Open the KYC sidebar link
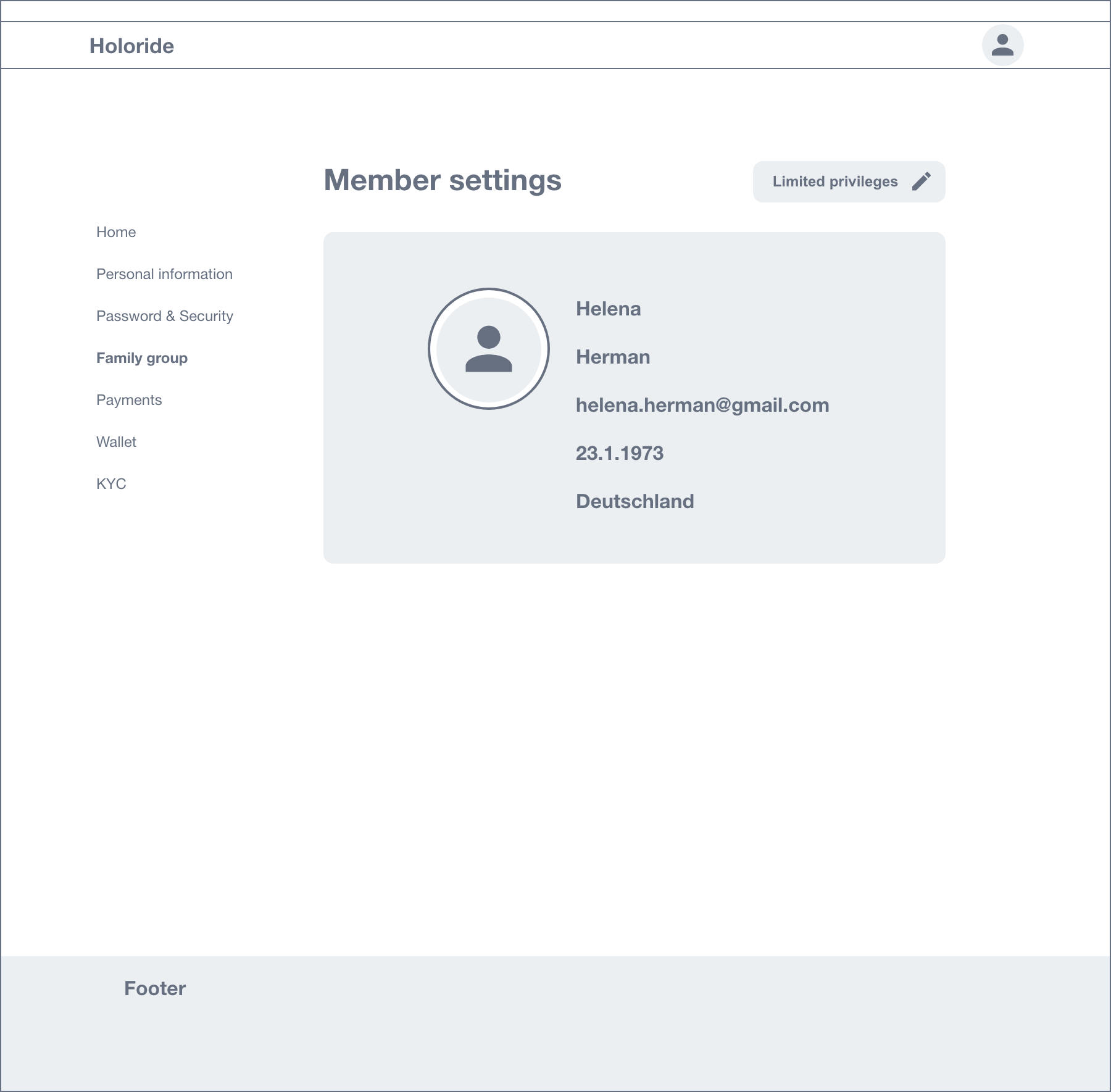This screenshot has height=1092, width=1111. [111, 484]
